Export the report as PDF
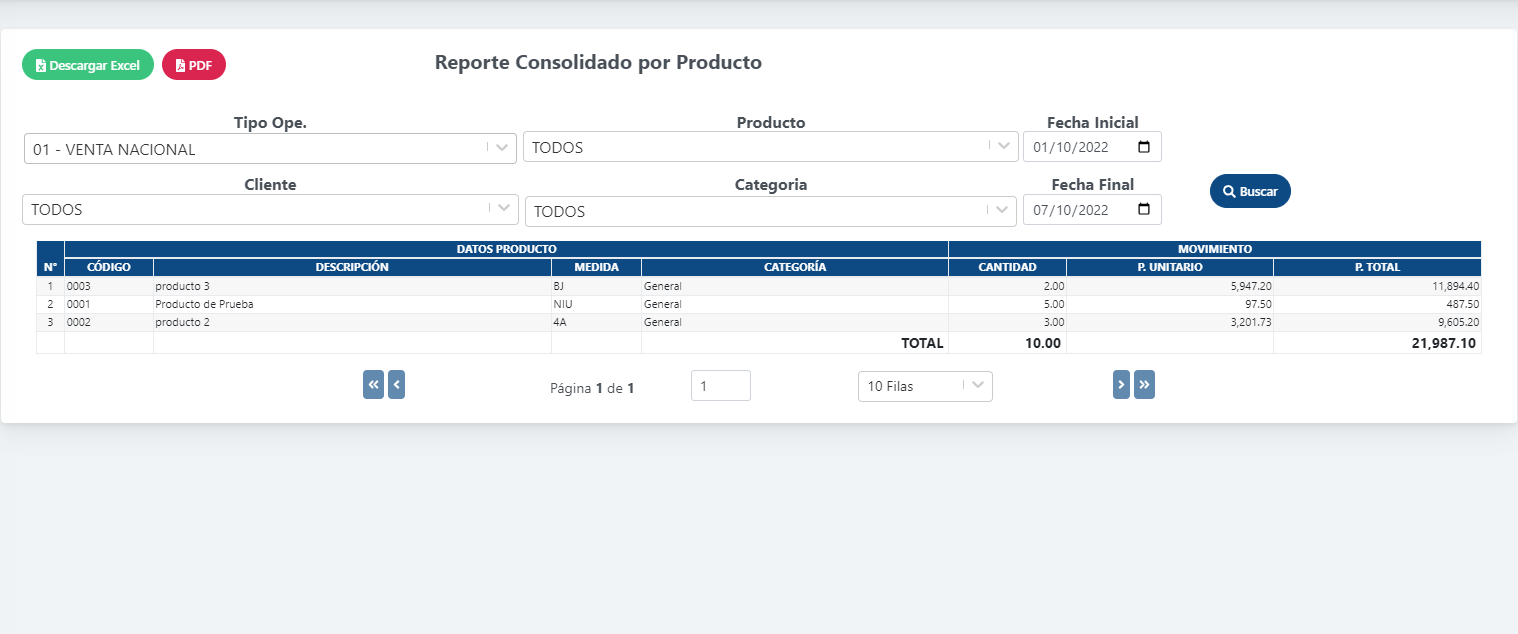Image resolution: width=1518 pixels, height=634 pixels. pyautogui.click(x=194, y=65)
